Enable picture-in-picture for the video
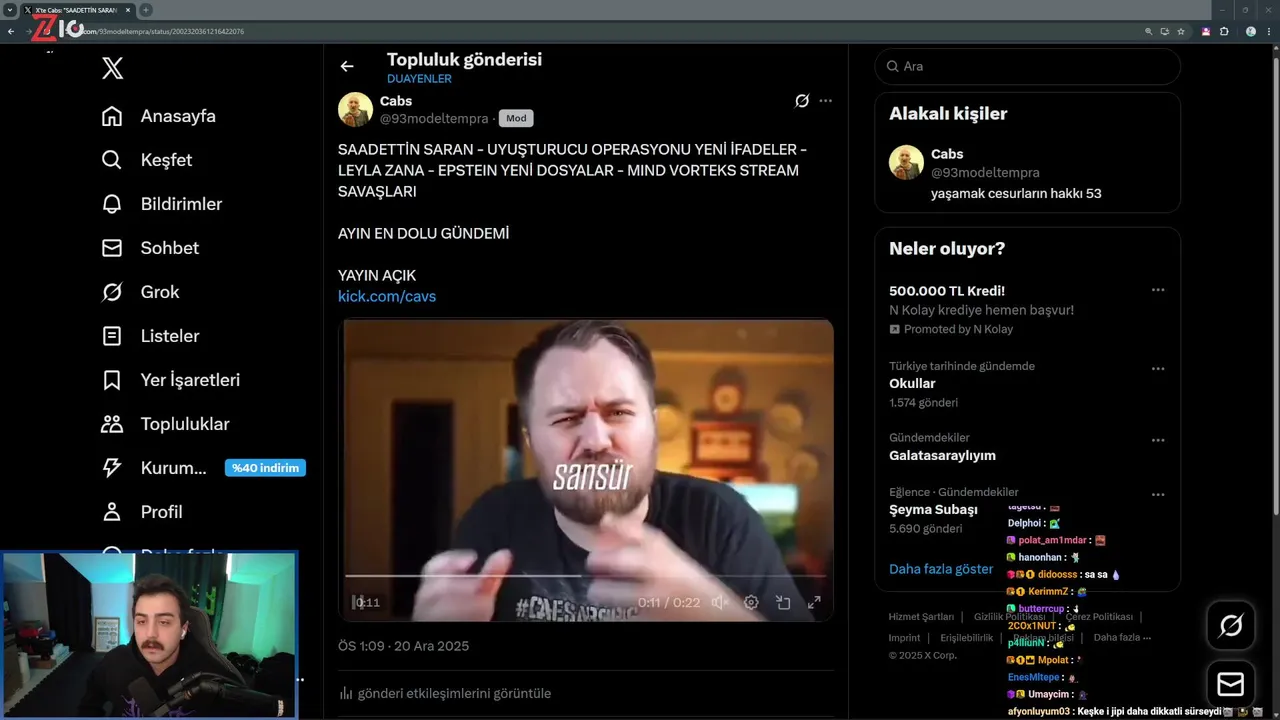This screenshot has height=720, width=1280. (x=783, y=602)
